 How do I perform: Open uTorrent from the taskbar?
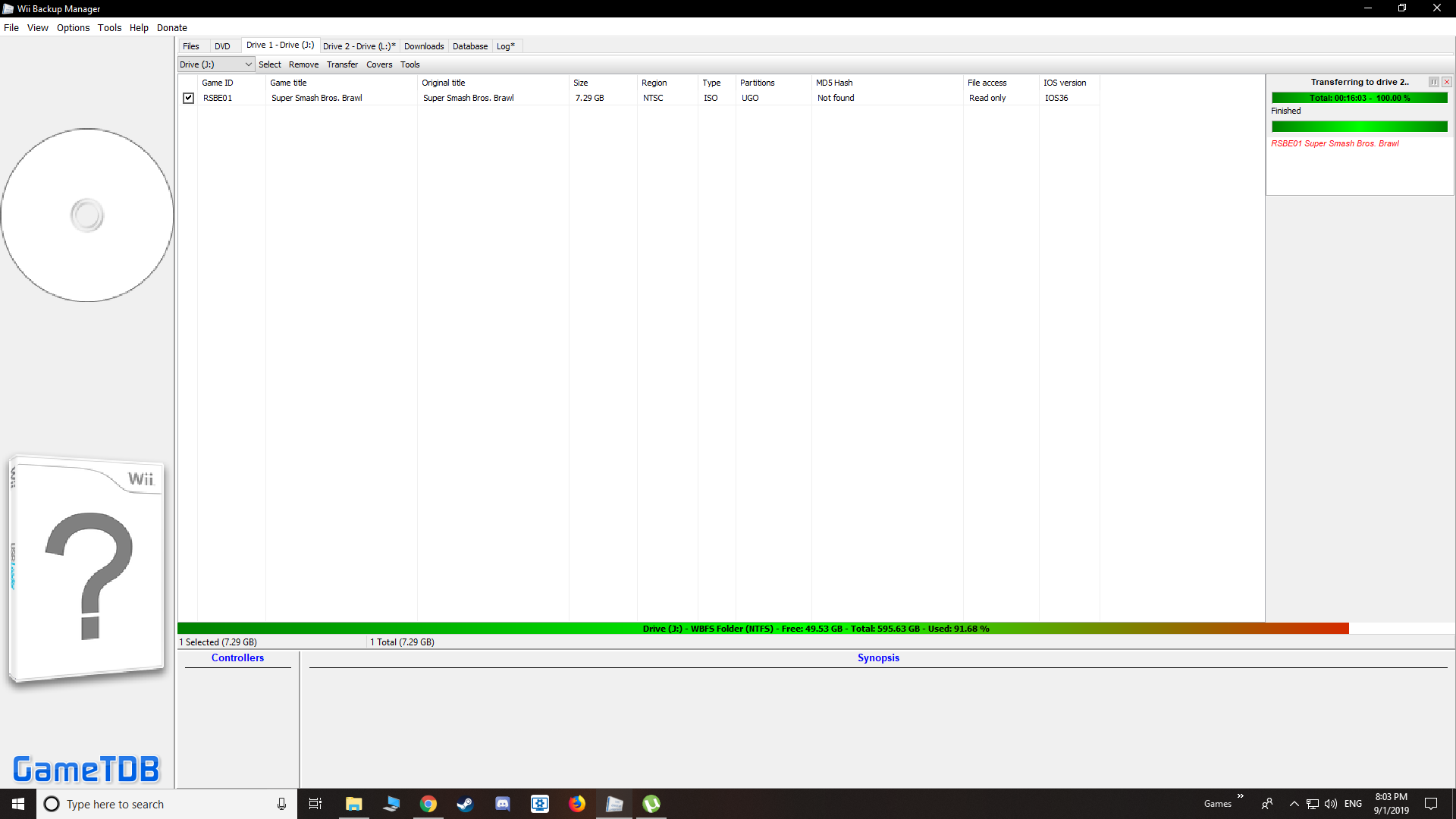point(651,804)
